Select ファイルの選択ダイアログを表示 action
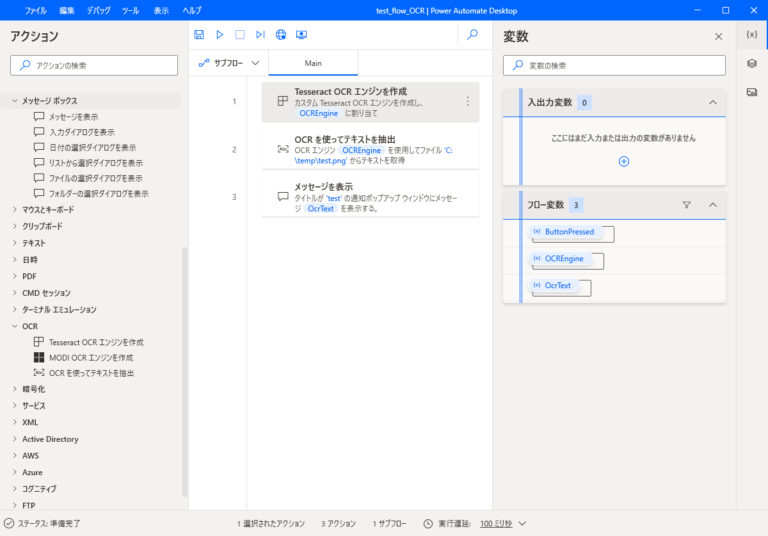The height and width of the screenshot is (536, 768). tap(88, 178)
